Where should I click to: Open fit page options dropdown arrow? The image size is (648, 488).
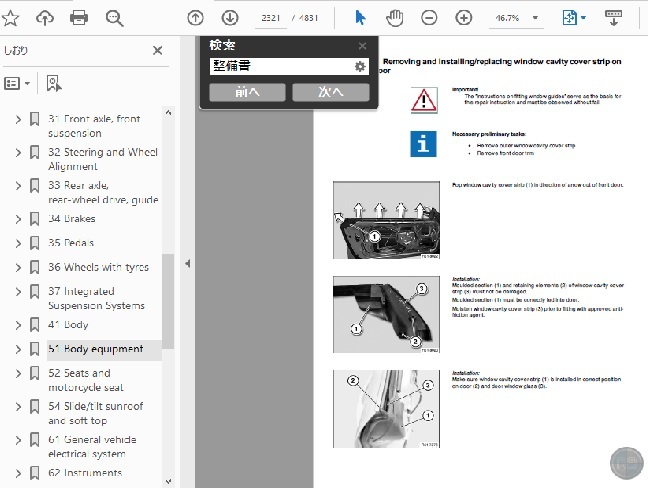point(583,18)
